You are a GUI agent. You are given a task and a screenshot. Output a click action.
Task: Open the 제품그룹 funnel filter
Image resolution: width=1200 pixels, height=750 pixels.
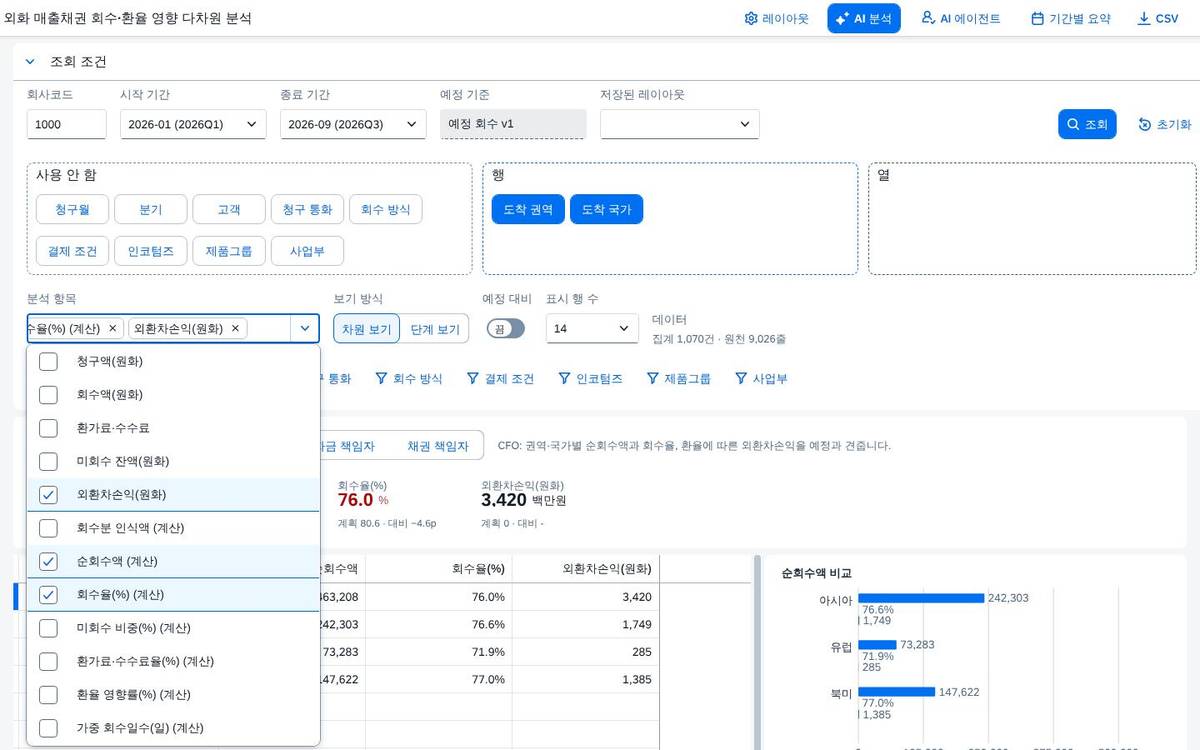[x=678, y=379]
